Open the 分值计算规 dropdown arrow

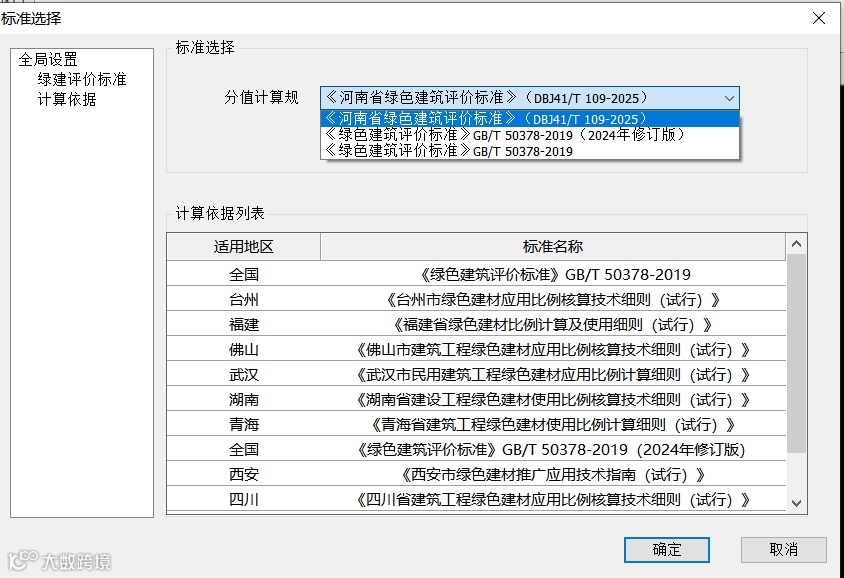[x=729, y=98]
